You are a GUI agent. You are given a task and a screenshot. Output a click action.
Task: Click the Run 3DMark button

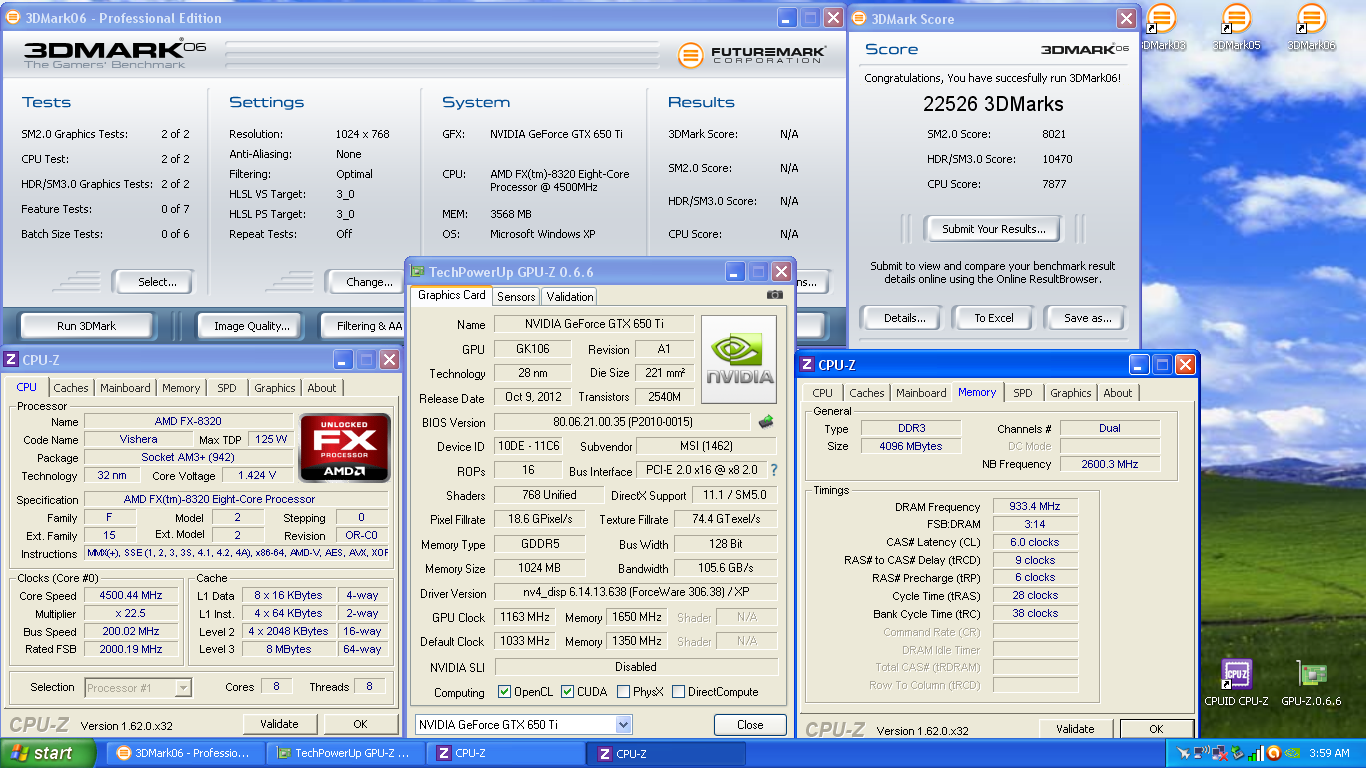[87, 326]
